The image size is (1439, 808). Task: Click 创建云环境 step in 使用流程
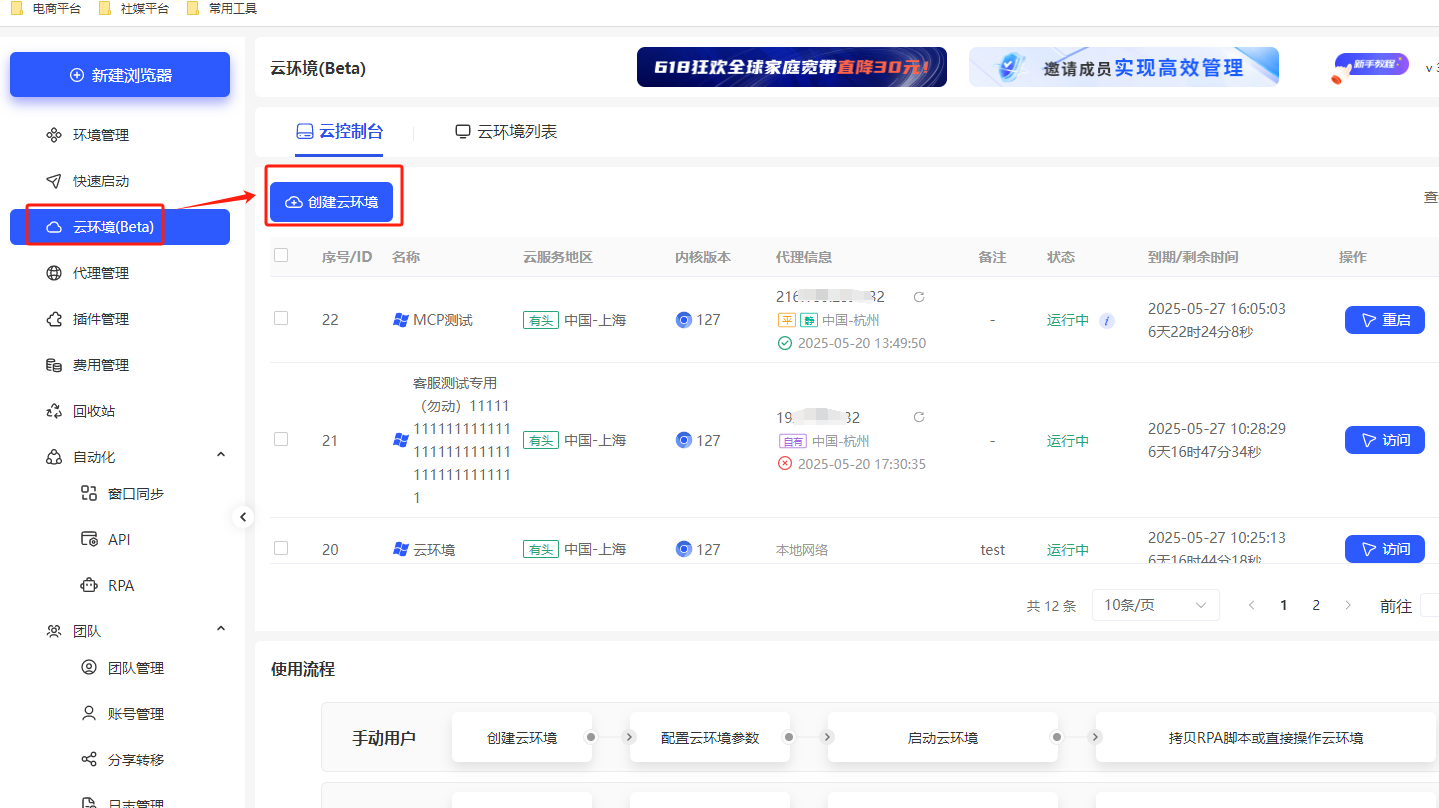(522, 738)
